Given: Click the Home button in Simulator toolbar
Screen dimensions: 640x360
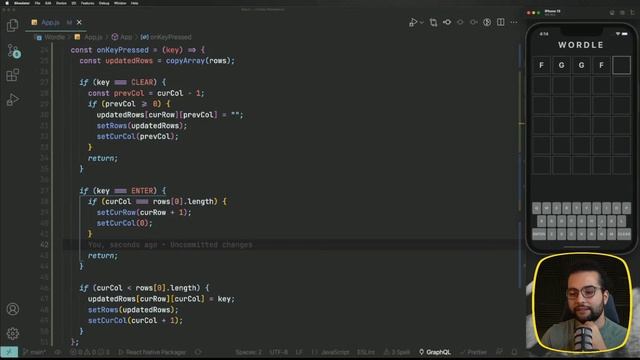Looking at the screenshot, I should (x=612, y=13).
